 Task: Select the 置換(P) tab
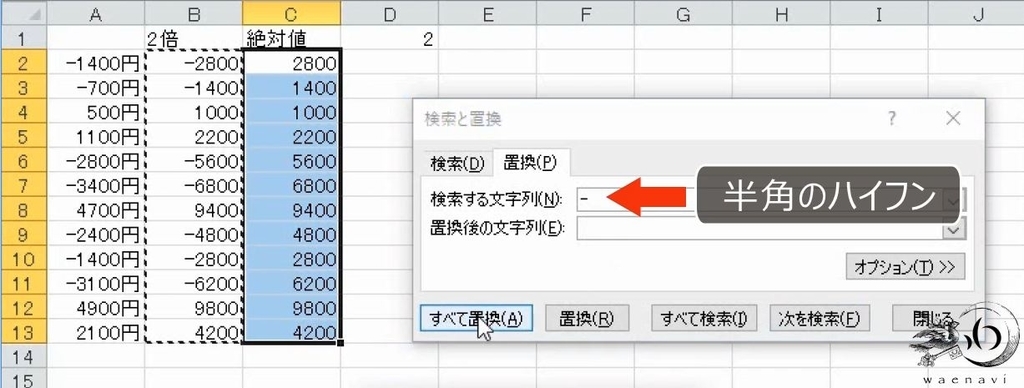530,163
